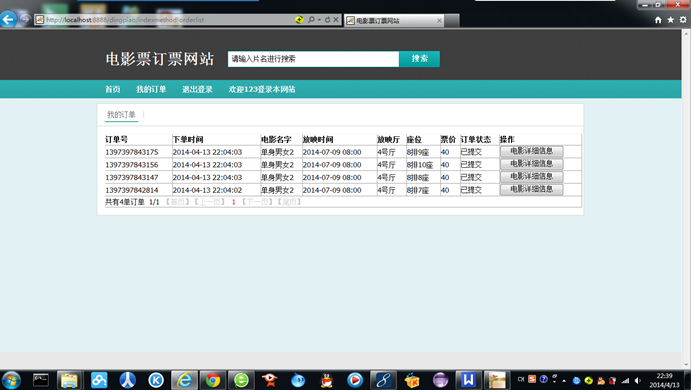This screenshot has height=392, width=693.
Task: Click order number 1397397842814
Action: [132, 190]
